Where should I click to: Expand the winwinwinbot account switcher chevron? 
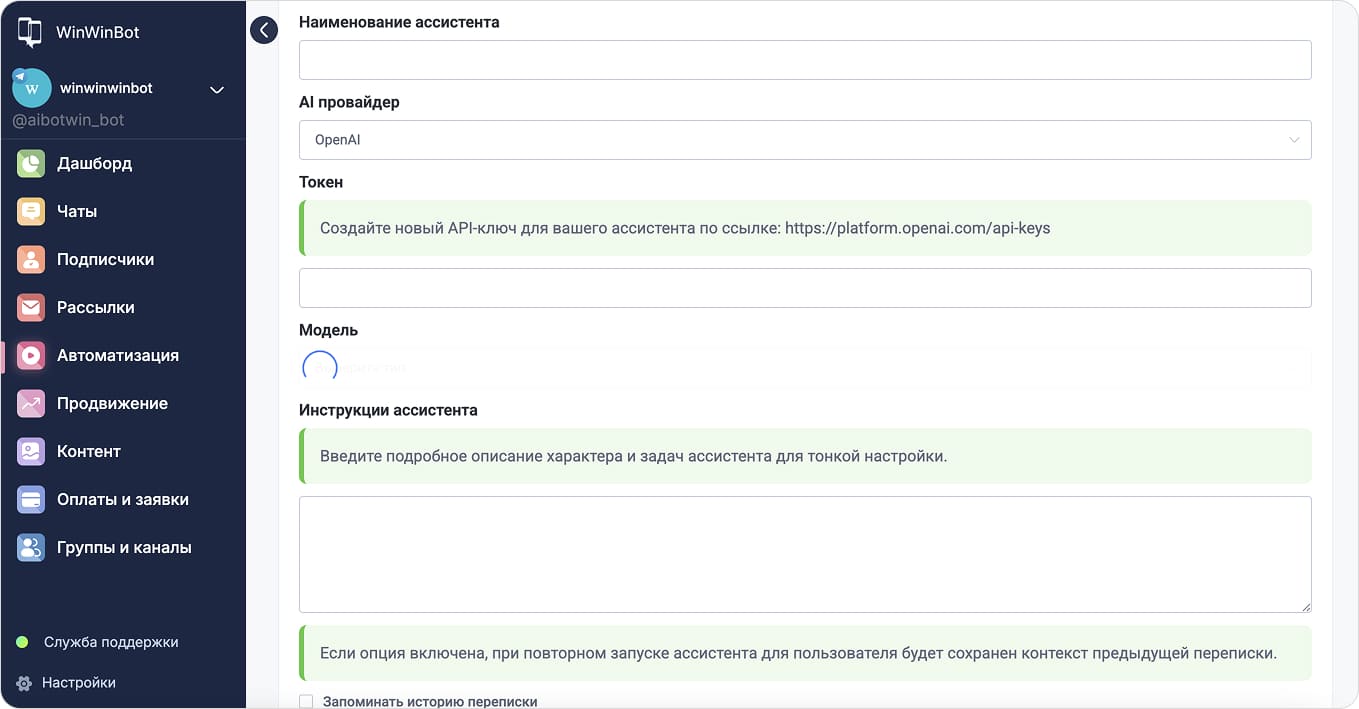coord(216,90)
